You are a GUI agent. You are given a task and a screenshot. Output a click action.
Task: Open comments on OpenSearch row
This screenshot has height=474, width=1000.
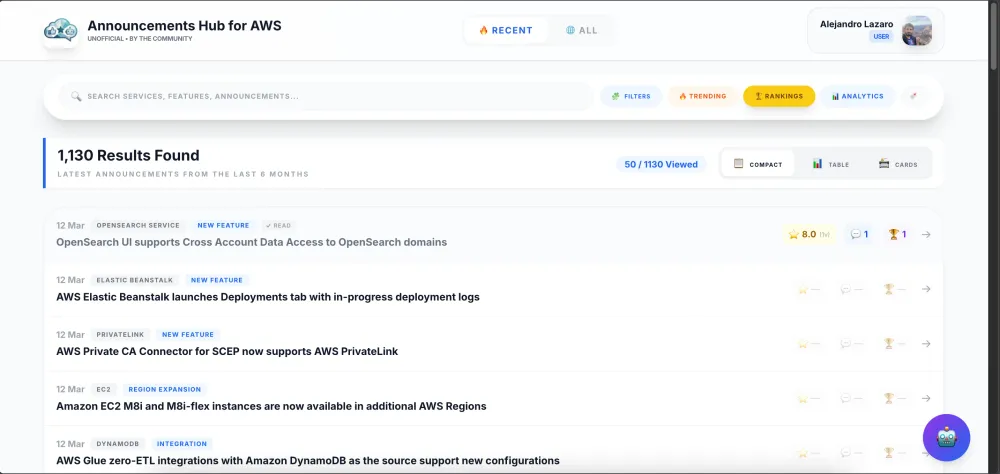click(x=859, y=234)
